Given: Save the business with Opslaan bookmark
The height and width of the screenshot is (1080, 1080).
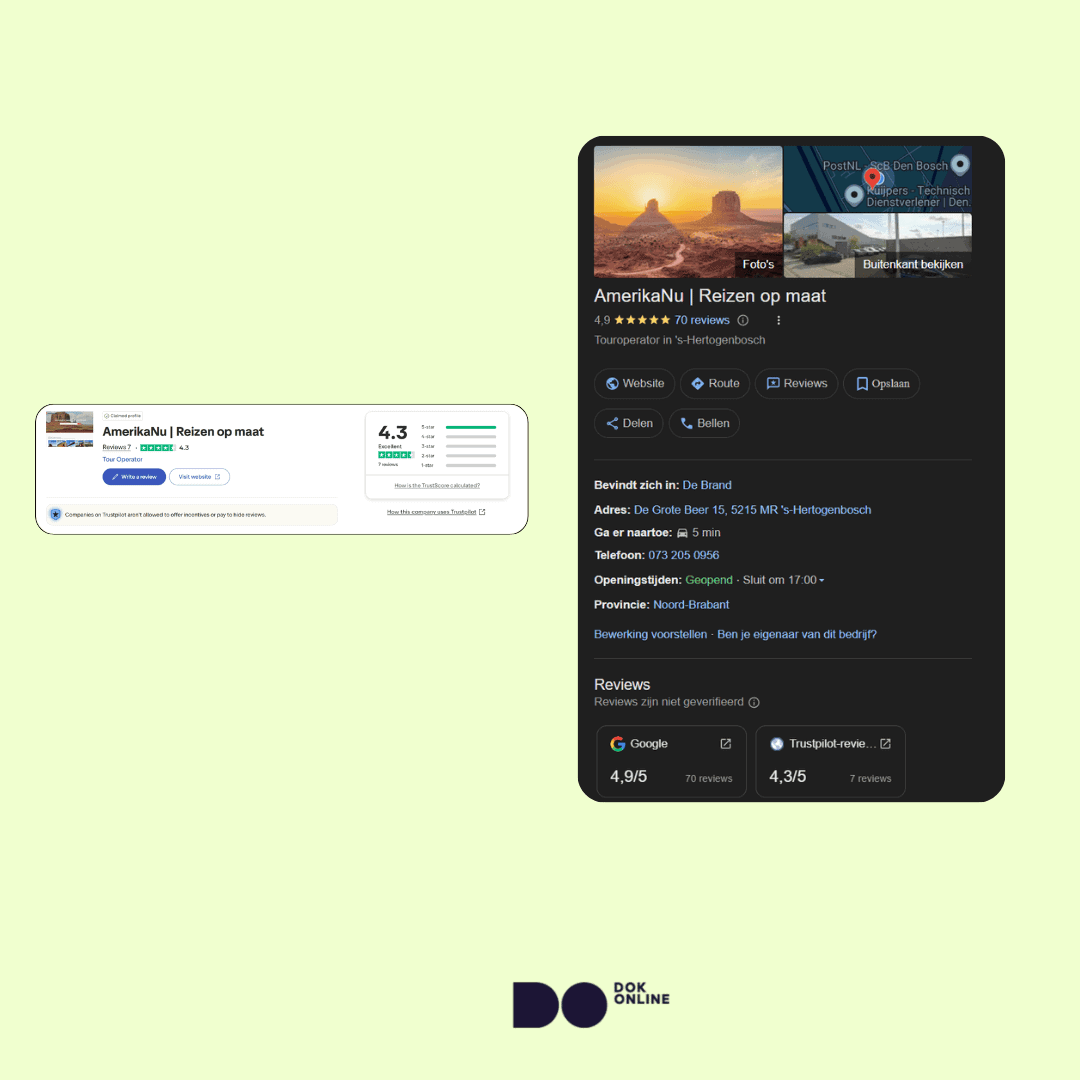Looking at the screenshot, I should pos(881,383).
